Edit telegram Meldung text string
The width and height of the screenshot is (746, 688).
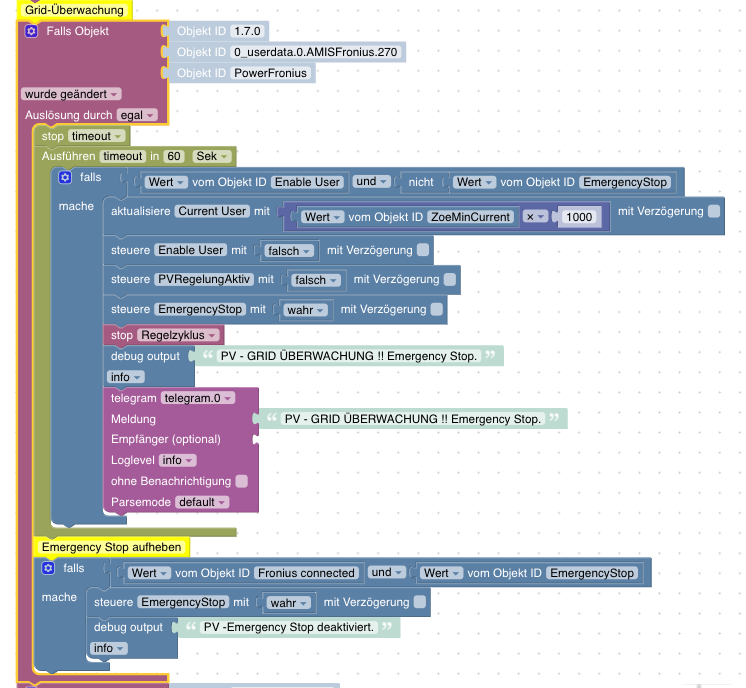pos(412,419)
